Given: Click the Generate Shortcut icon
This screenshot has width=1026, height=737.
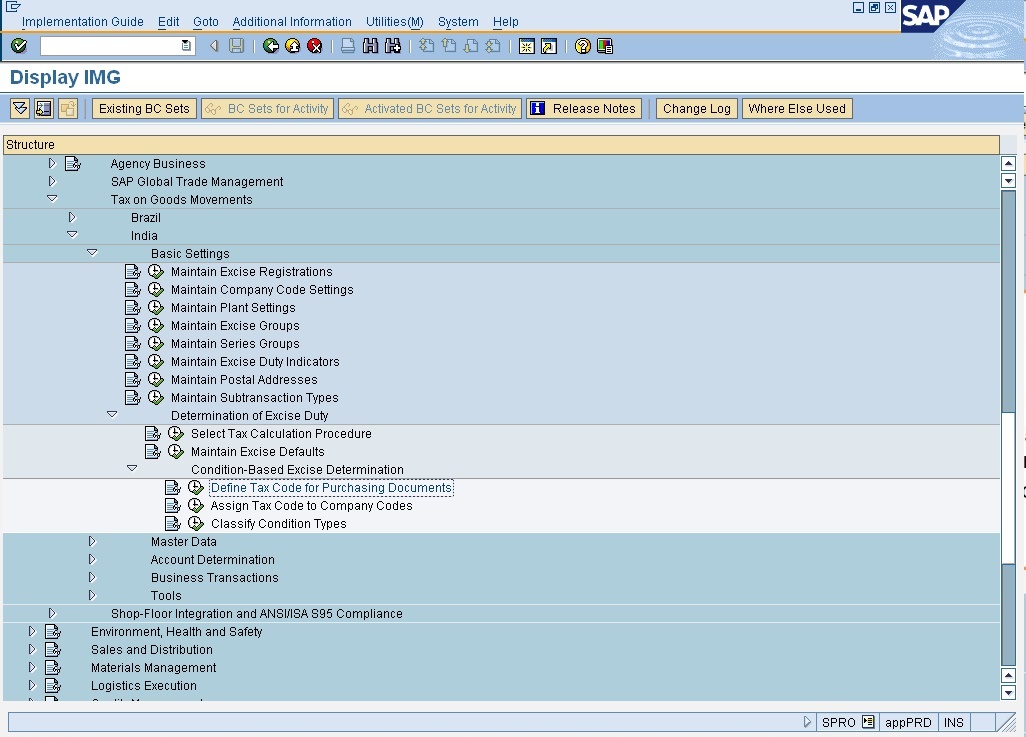Looking at the screenshot, I should pos(549,46).
